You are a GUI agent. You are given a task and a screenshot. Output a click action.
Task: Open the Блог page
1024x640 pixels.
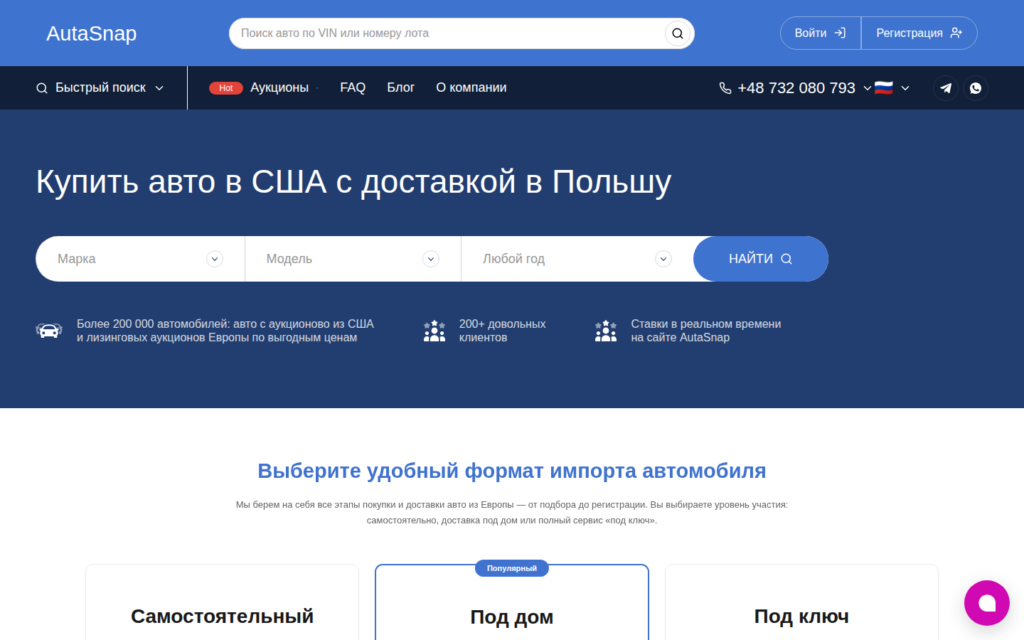tap(400, 88)
